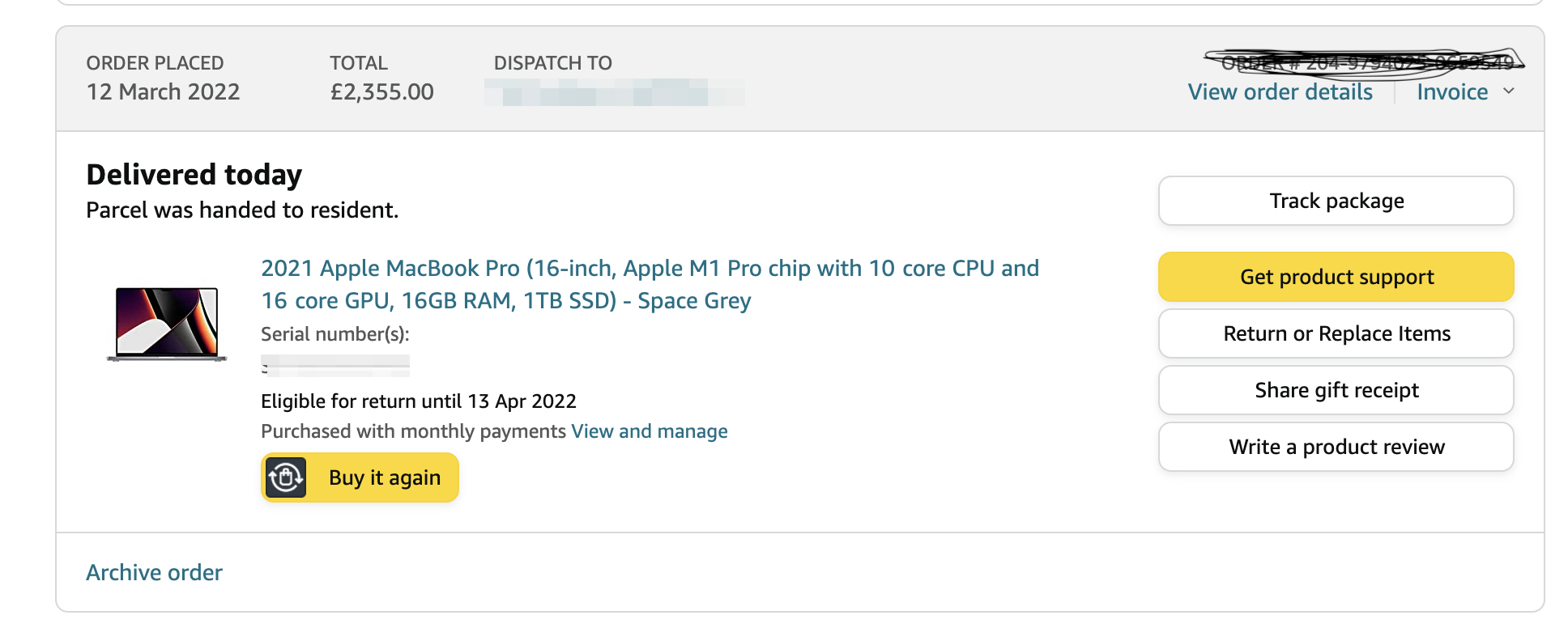
Task: Expand the Invoice dropdown chevron
Action: [1509, 91]
